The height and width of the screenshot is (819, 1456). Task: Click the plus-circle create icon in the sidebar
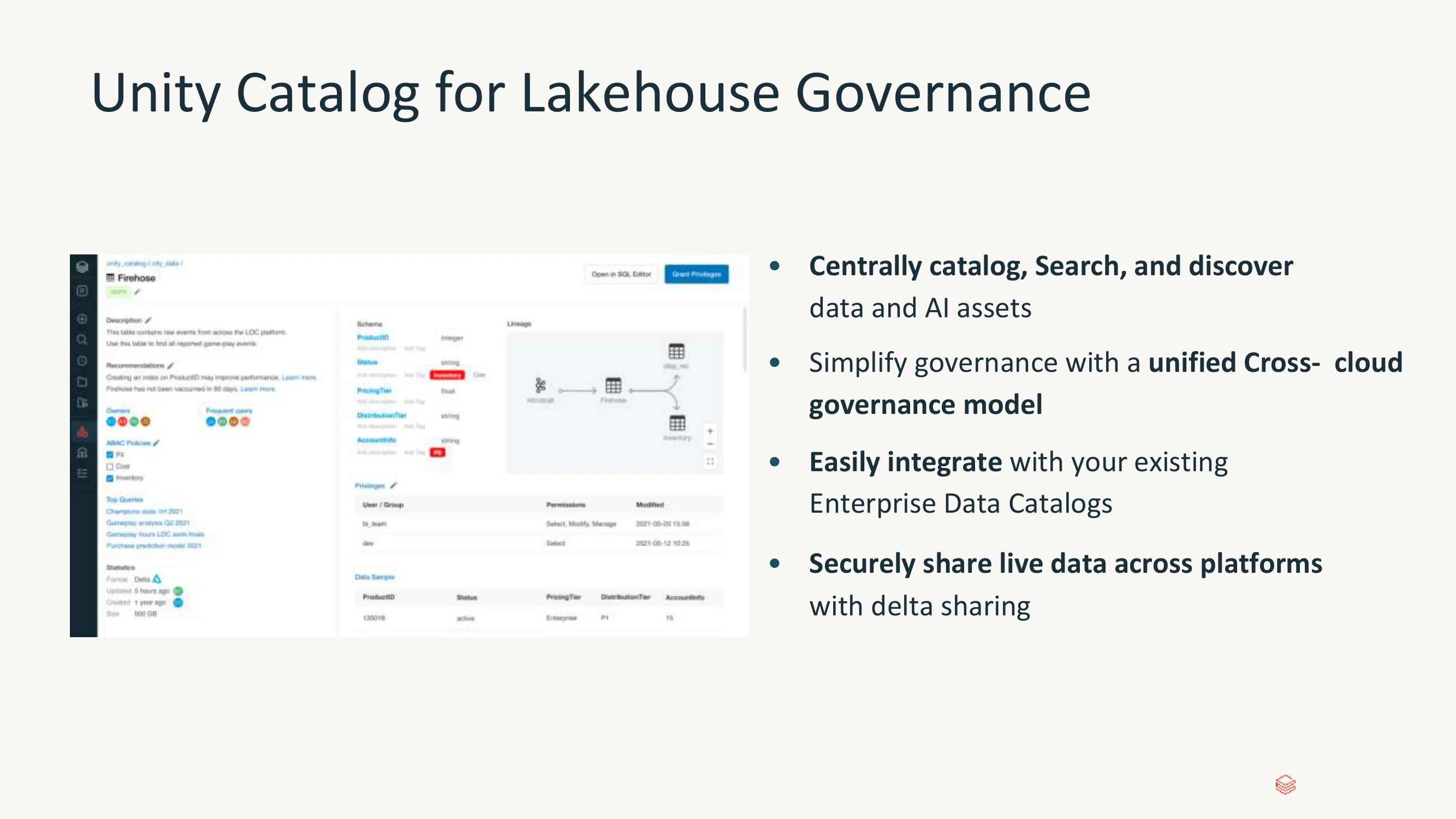coord(82,319)
